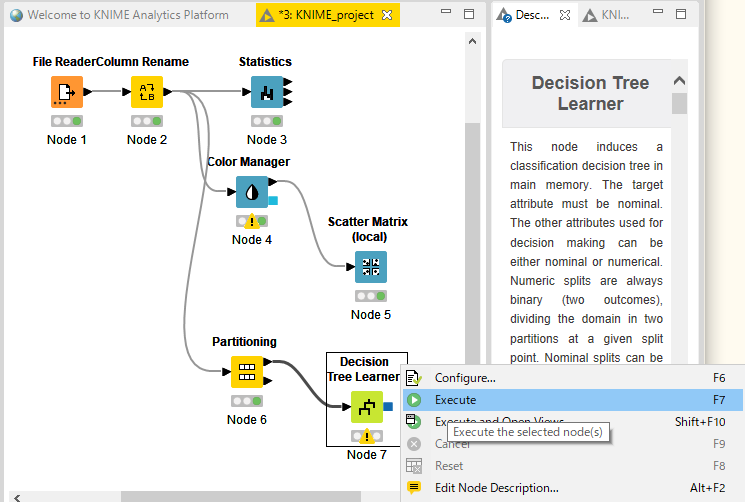The image size is (745, 502).
Task: Click the Node 2 status traffic light
Action: 147,121
